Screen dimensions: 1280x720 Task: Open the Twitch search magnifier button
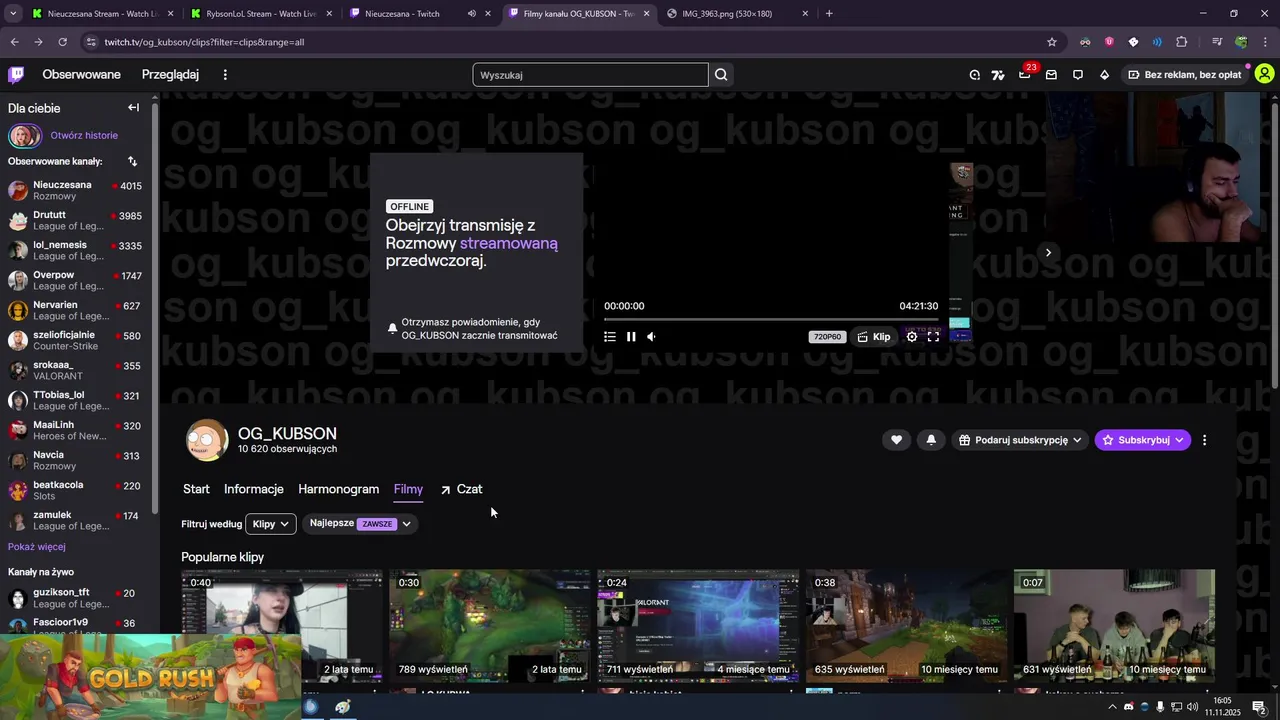coord(721,75)
